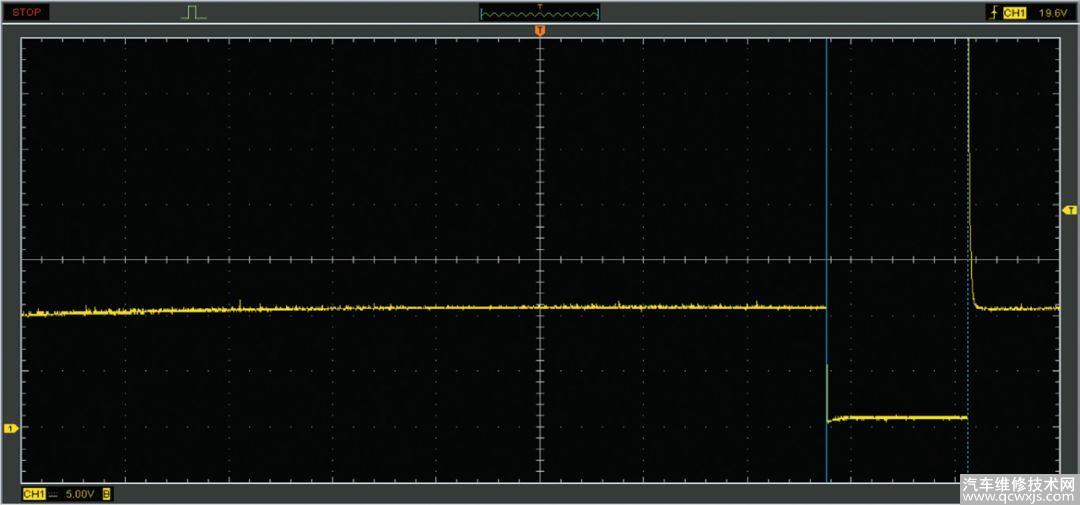
Task: Click the trigger level T marker on right edge
Action: tap(1069, 210)
